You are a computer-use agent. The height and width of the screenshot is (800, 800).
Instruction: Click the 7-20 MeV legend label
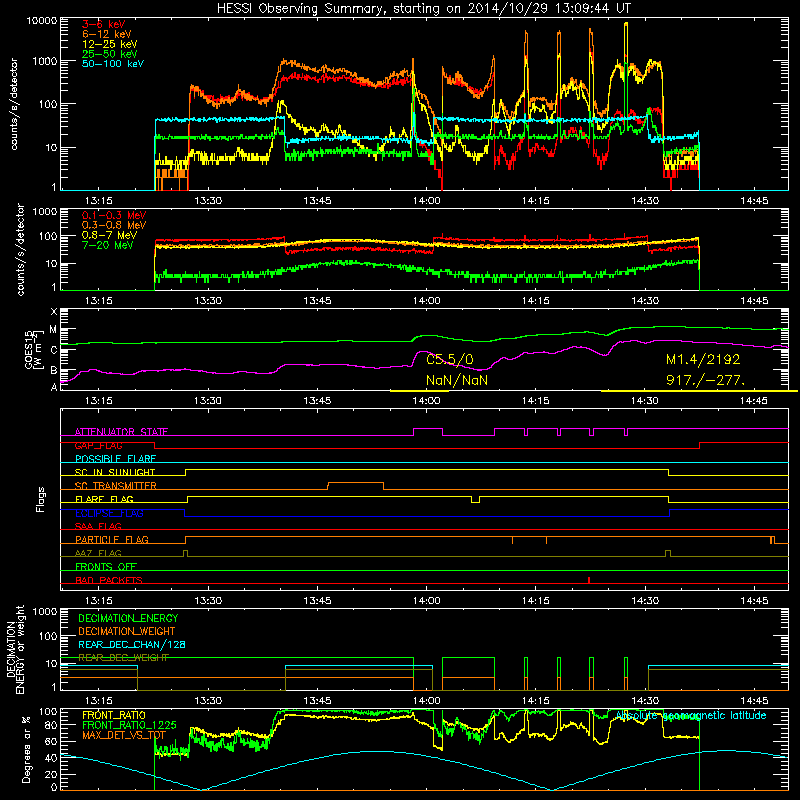coord(107,245)
